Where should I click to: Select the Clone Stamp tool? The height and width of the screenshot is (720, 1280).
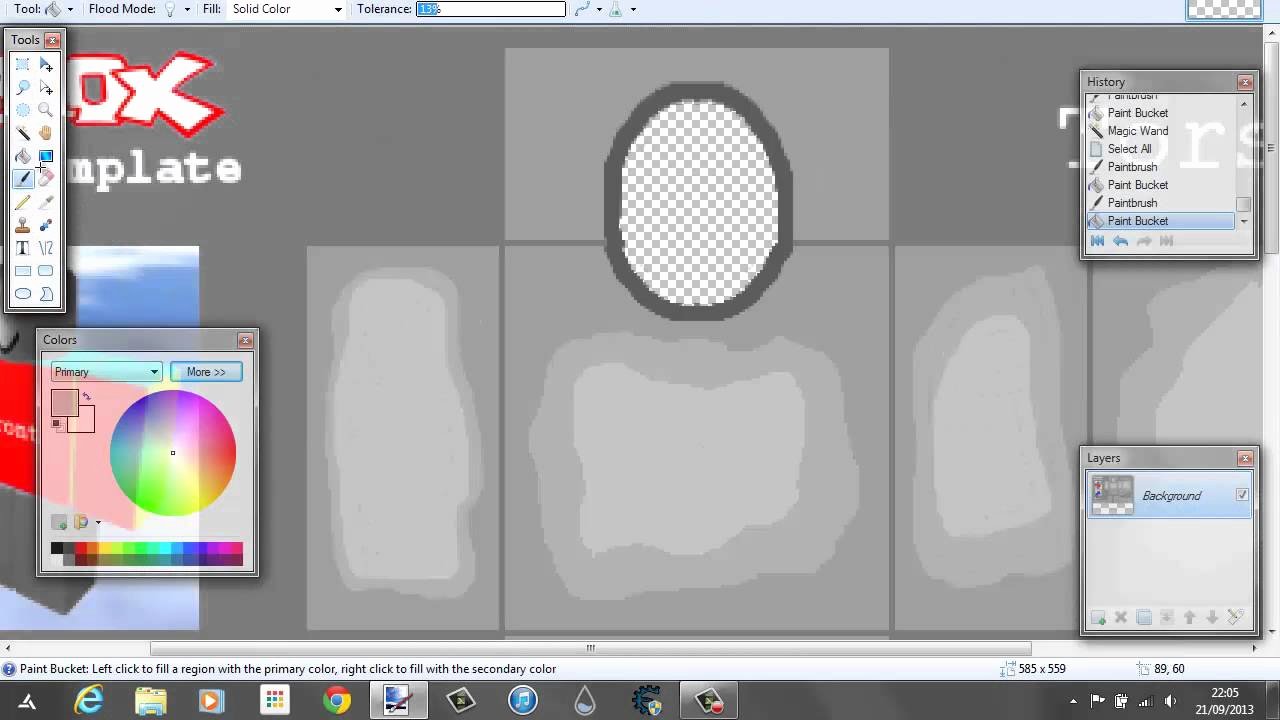coord(23,225)
